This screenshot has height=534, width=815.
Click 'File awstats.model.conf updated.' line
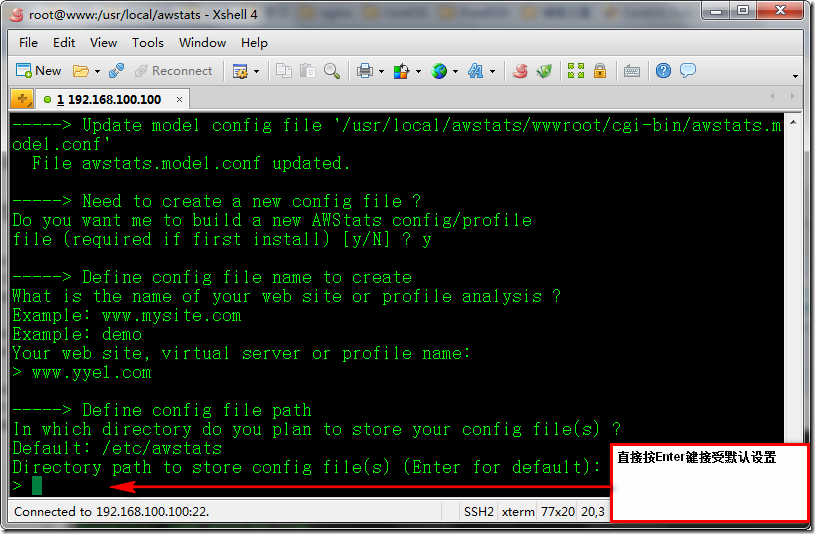(191, 163)
